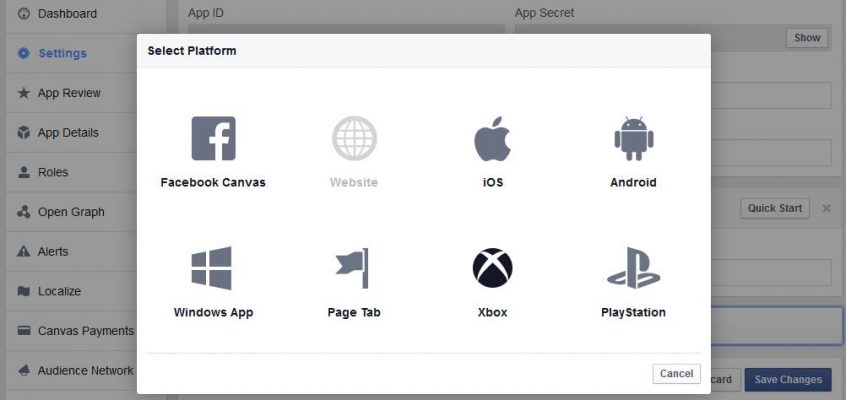The width and height of the screenshot is (846, 400).
Task: Select the Page Tab flag icon
Action: tap(352, 268)
